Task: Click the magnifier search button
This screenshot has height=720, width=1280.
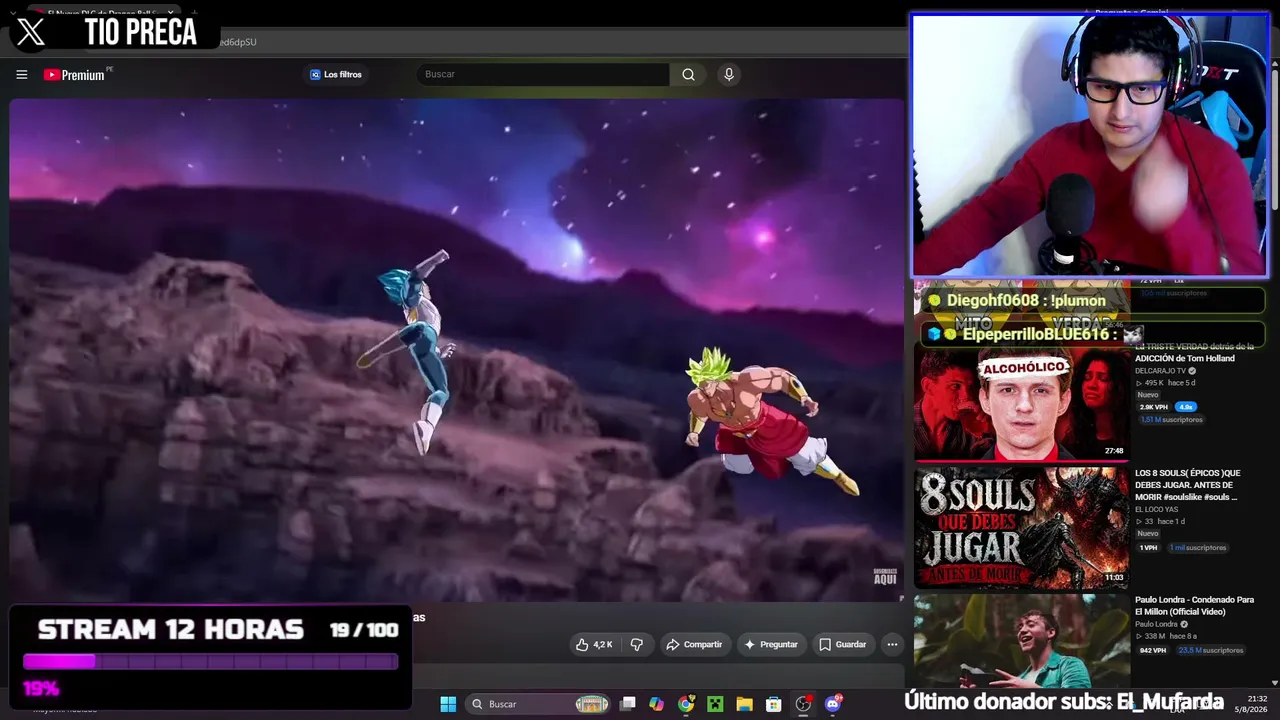Action: point(688,74)
